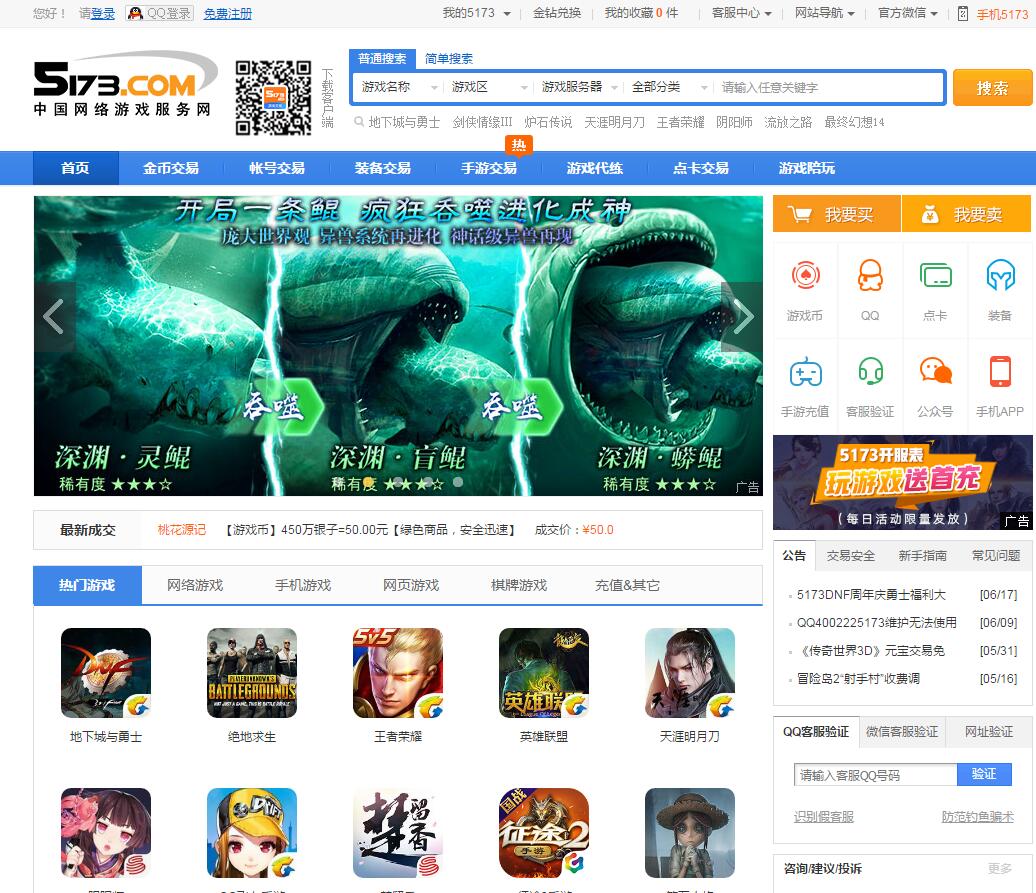
Task: Expand the 游戏服务器 dropdown
Action: point(579,87)
